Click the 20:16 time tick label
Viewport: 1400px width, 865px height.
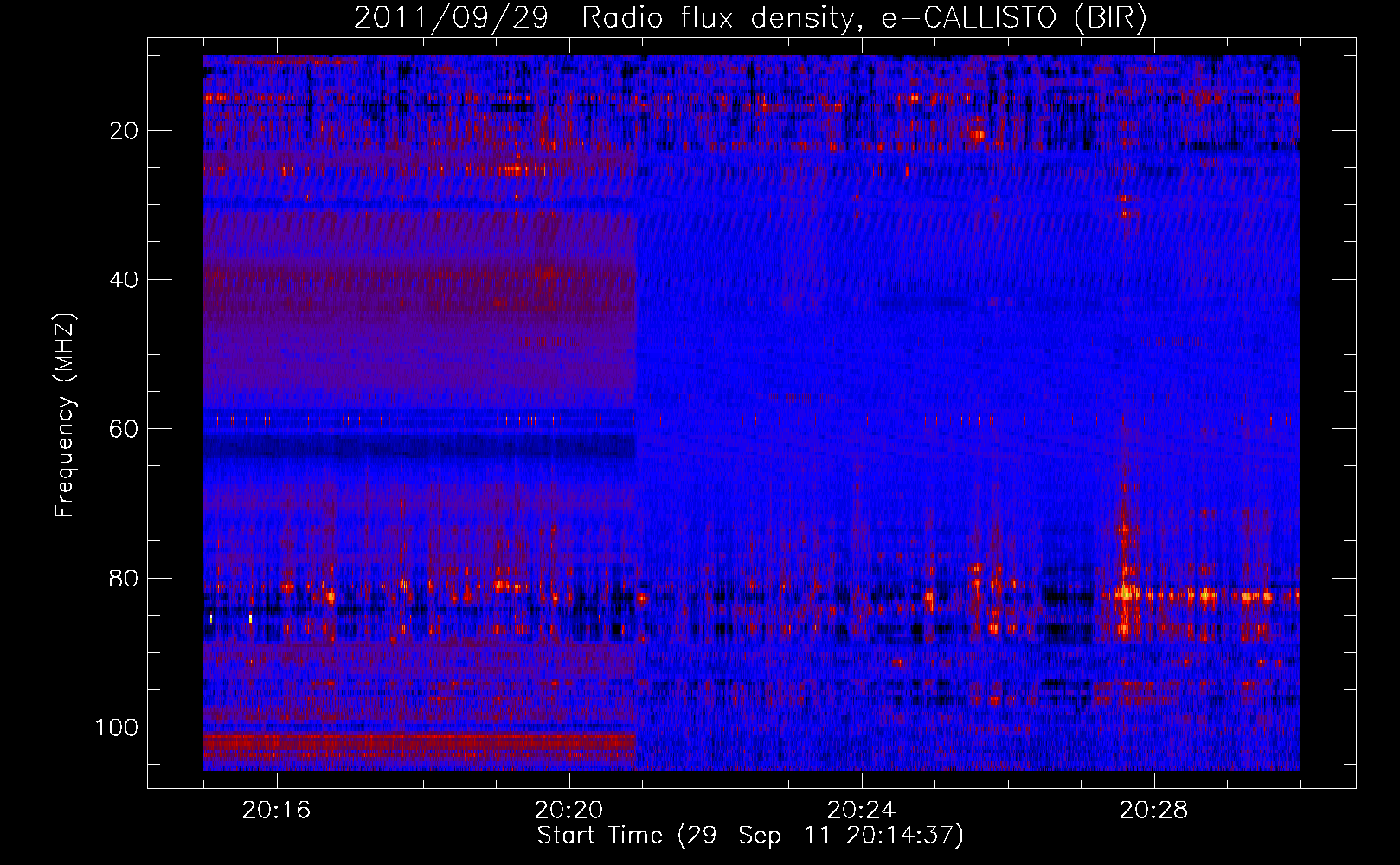click(x=276, y=811)
